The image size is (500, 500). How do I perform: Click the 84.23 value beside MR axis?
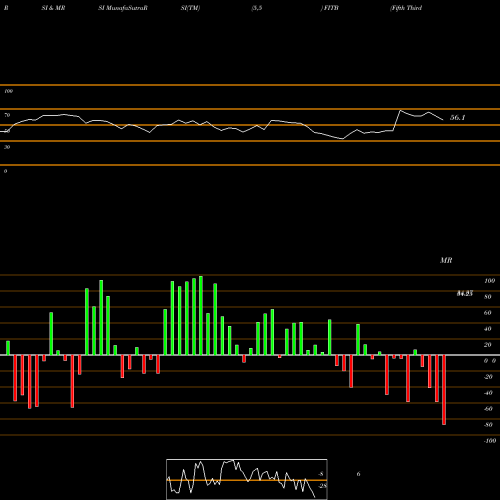point(465,293)
